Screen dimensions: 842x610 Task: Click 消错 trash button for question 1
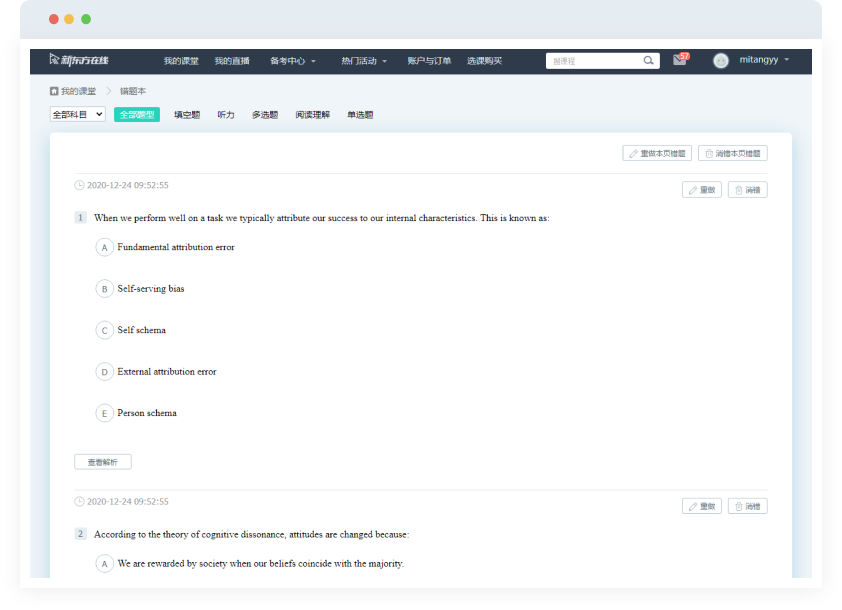click(747, 189)
